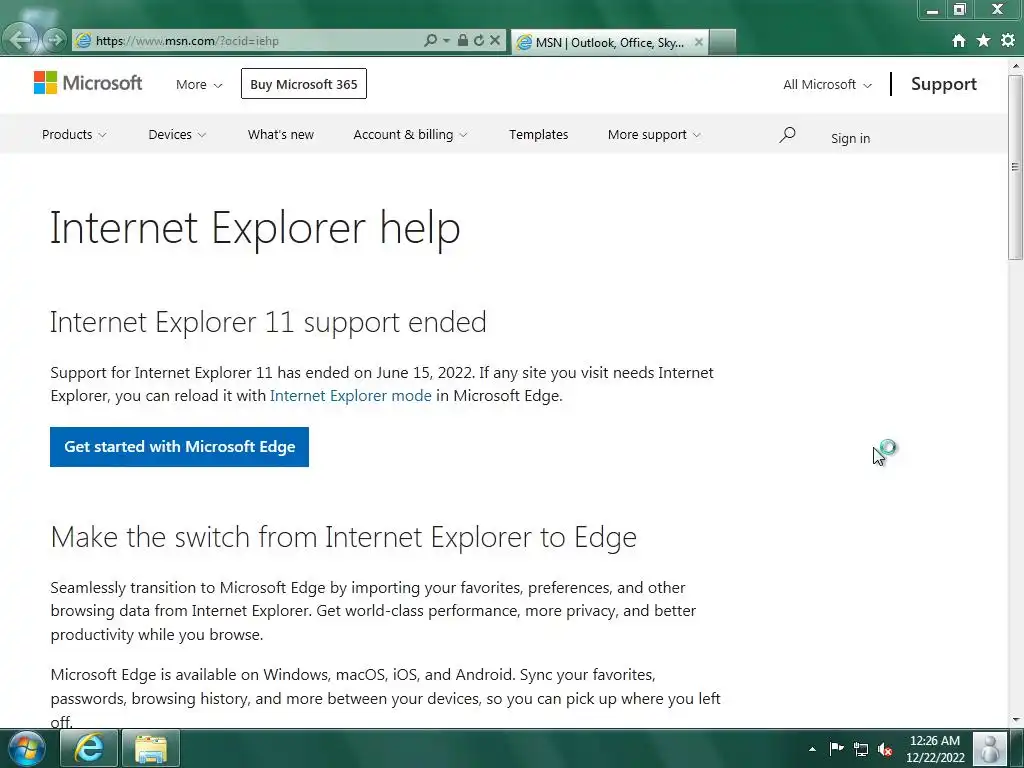Screen dimensions: 1024x768
Task: Open the address bar dropdown arrow
Action: click(447, 40)
